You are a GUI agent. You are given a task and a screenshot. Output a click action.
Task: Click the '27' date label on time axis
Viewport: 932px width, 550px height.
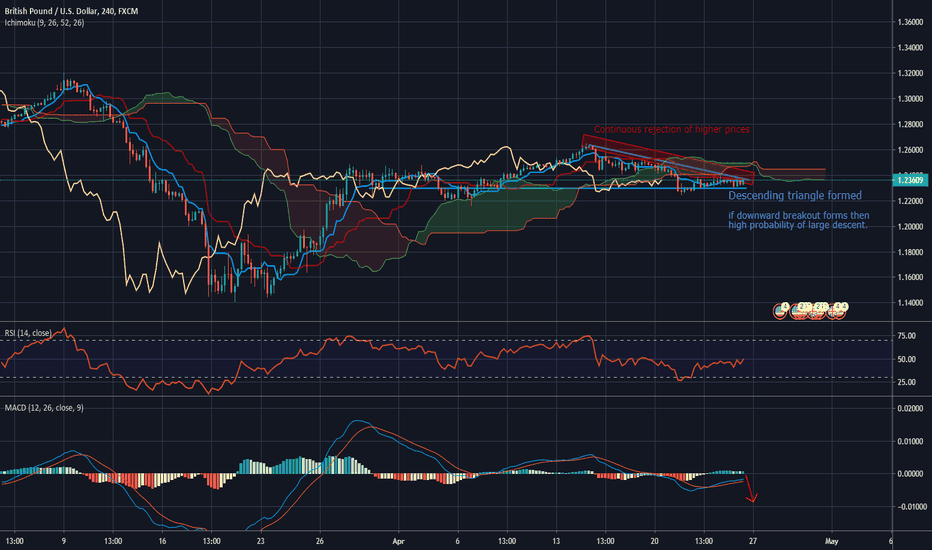pos(752,541)
